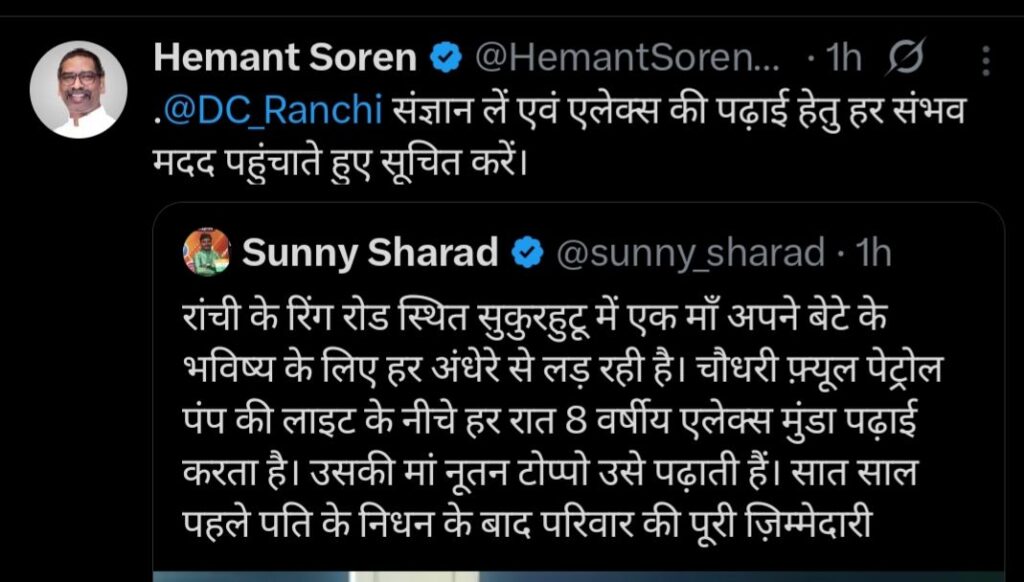Click the Hemant Soren display name
1024x582 pixels.
click(x=285, y=59)
